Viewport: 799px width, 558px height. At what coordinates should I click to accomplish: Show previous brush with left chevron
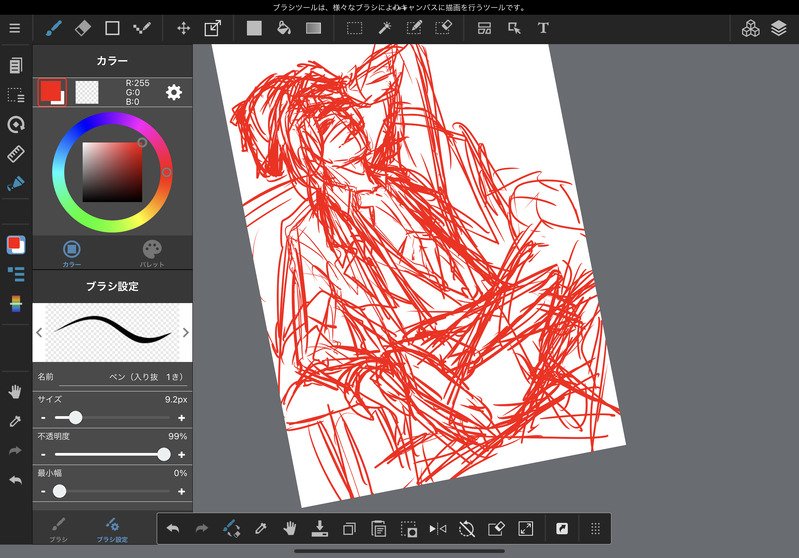(x=39, y=333)
